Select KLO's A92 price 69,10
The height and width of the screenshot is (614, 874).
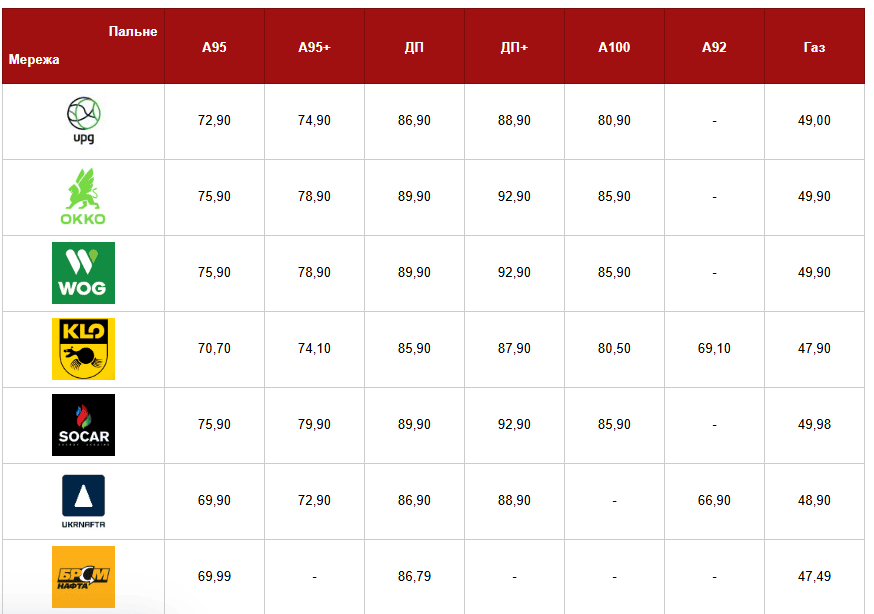714,349
